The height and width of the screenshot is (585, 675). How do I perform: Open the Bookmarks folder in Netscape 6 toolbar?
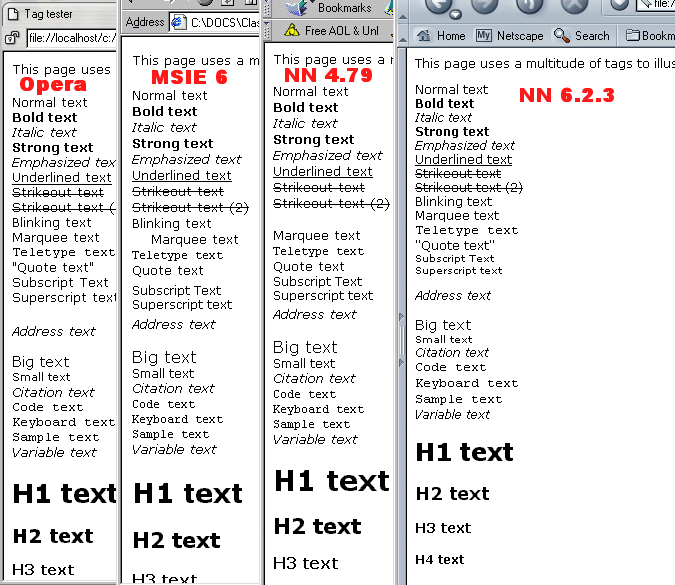coord(650,35)
